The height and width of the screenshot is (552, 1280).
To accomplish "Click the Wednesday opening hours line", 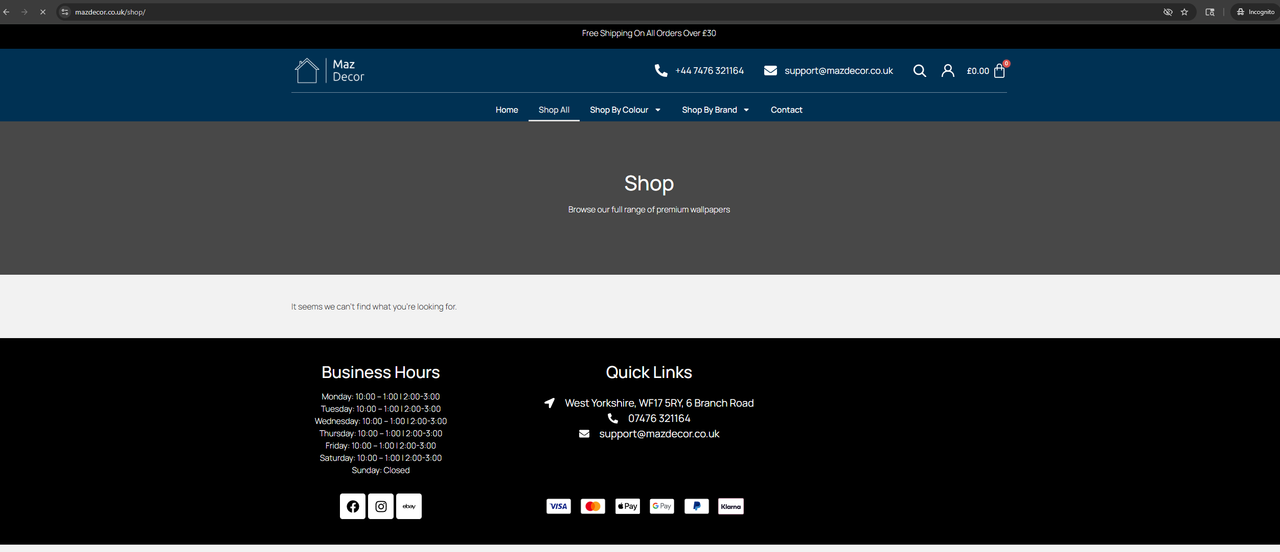I will point(381,421).
